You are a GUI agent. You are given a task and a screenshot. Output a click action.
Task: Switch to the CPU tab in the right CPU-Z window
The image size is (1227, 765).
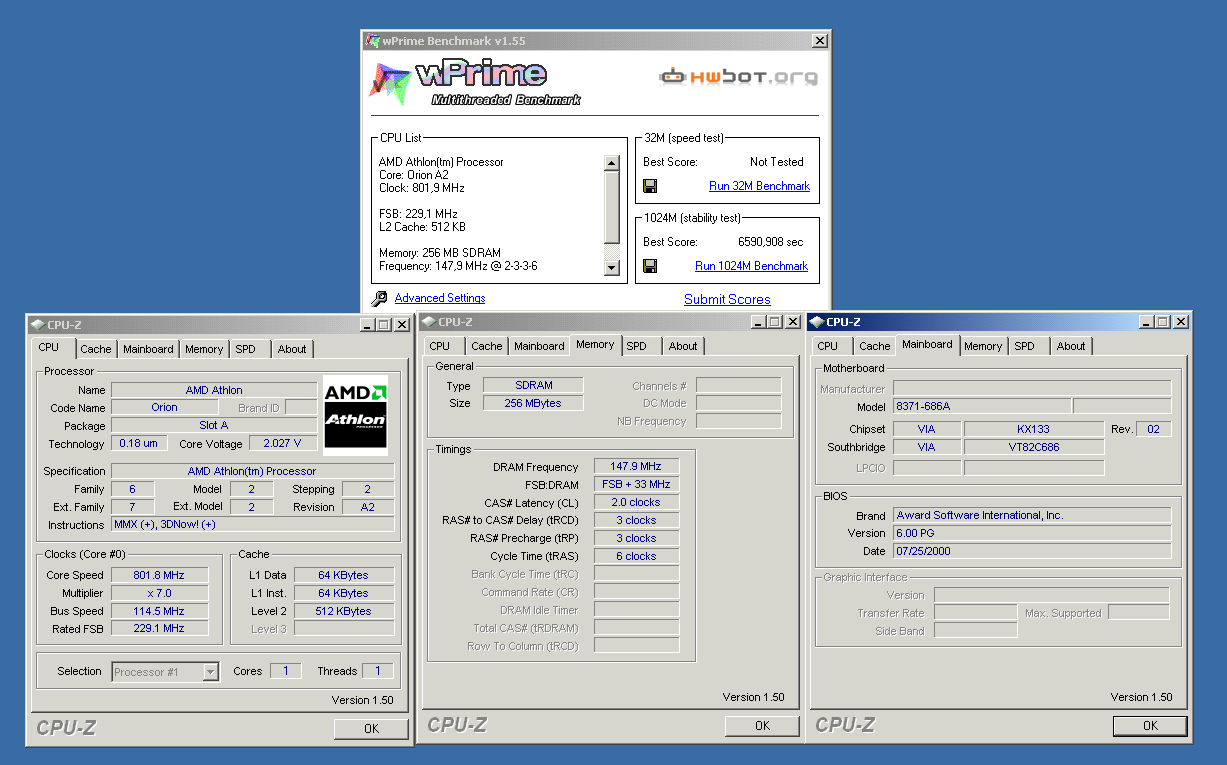[x=828, y=346]
